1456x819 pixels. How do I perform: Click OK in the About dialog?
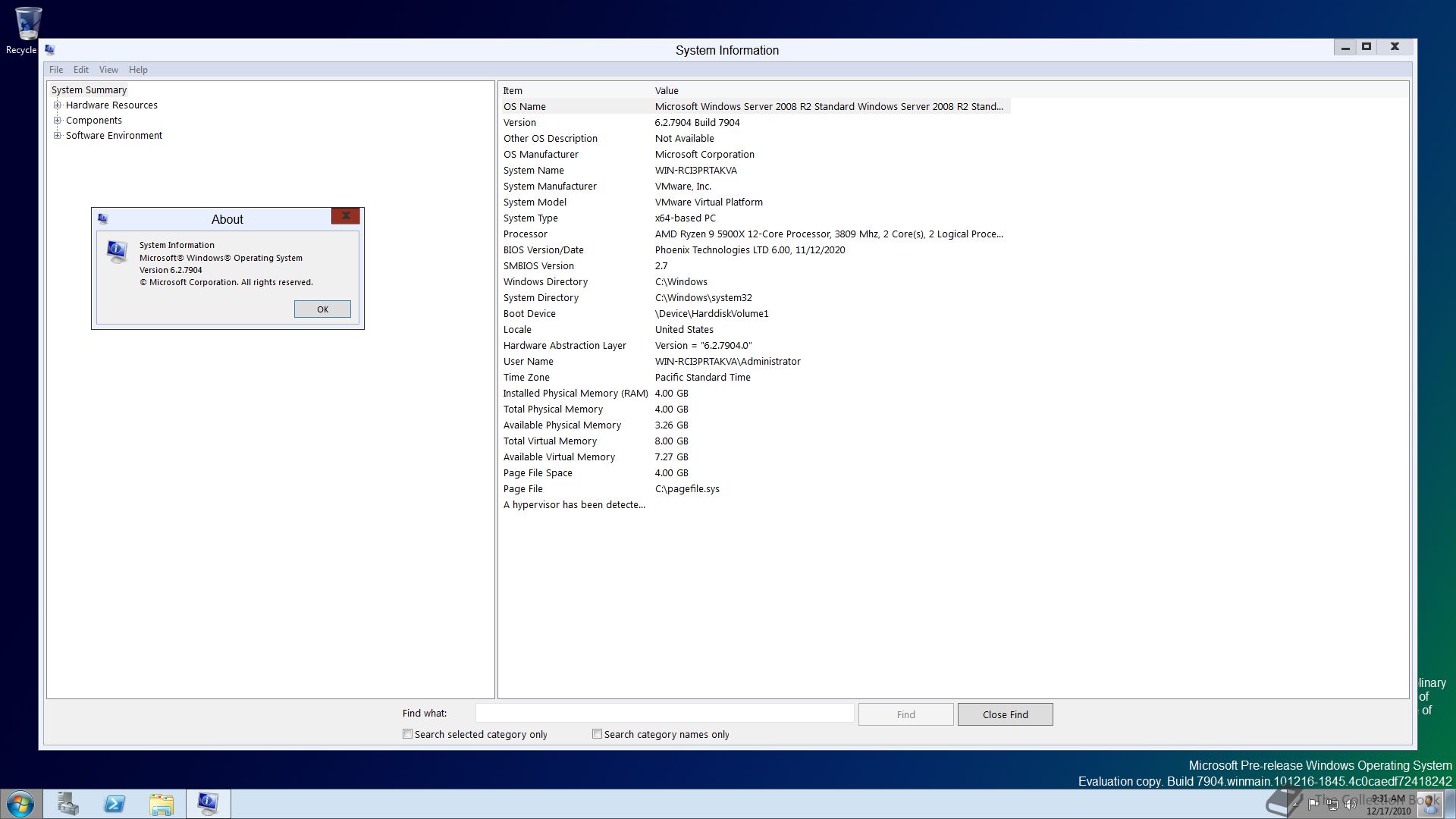(322, 309)
